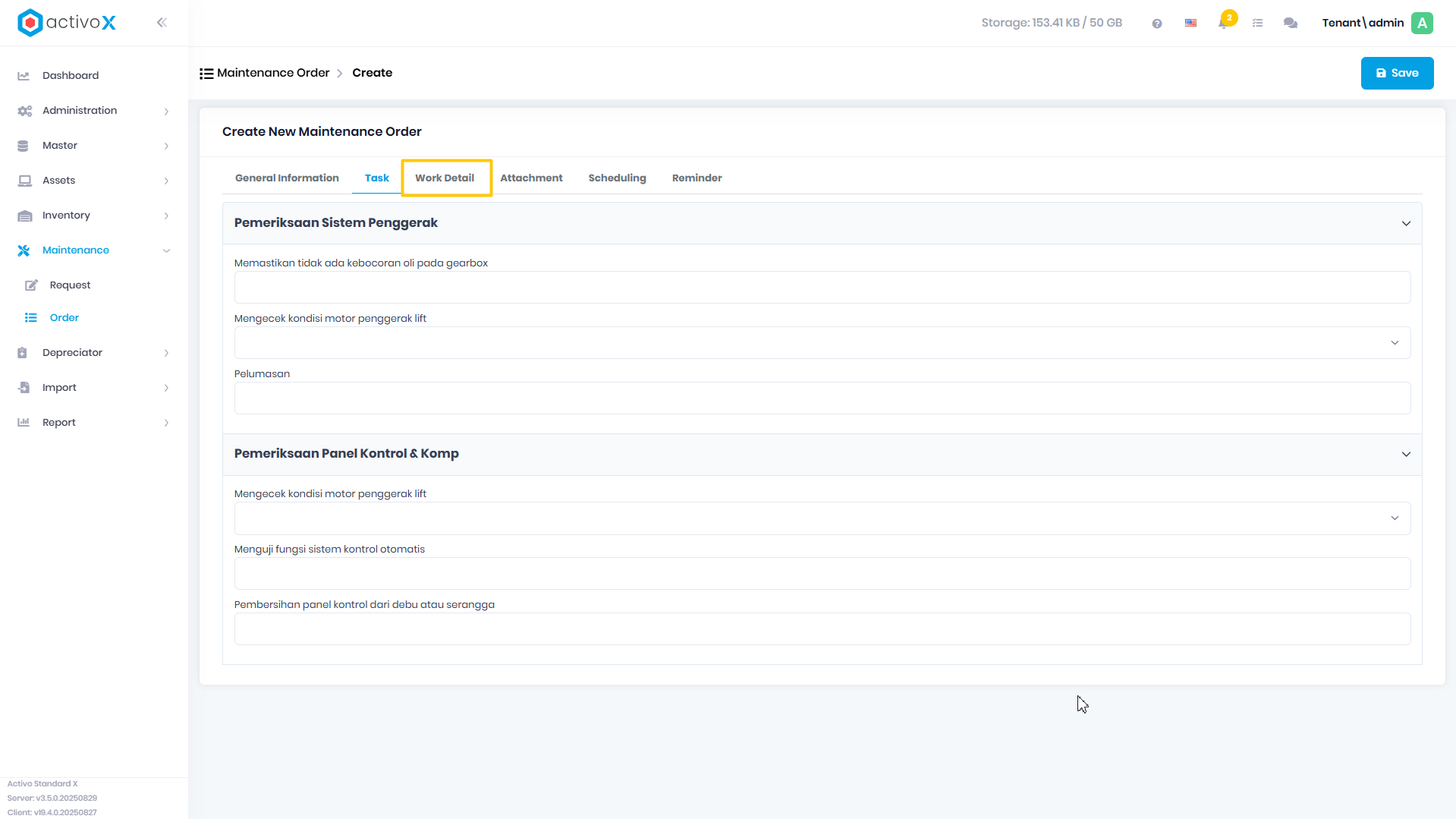Select the Task tab

(376, 178)
